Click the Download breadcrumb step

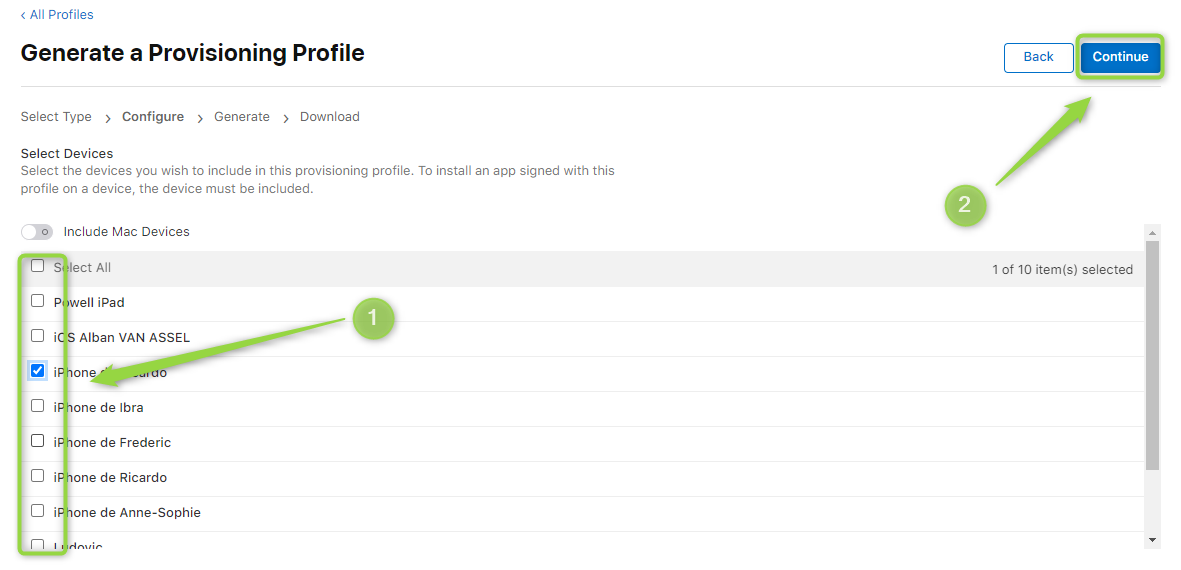click(x=330, y=117)
